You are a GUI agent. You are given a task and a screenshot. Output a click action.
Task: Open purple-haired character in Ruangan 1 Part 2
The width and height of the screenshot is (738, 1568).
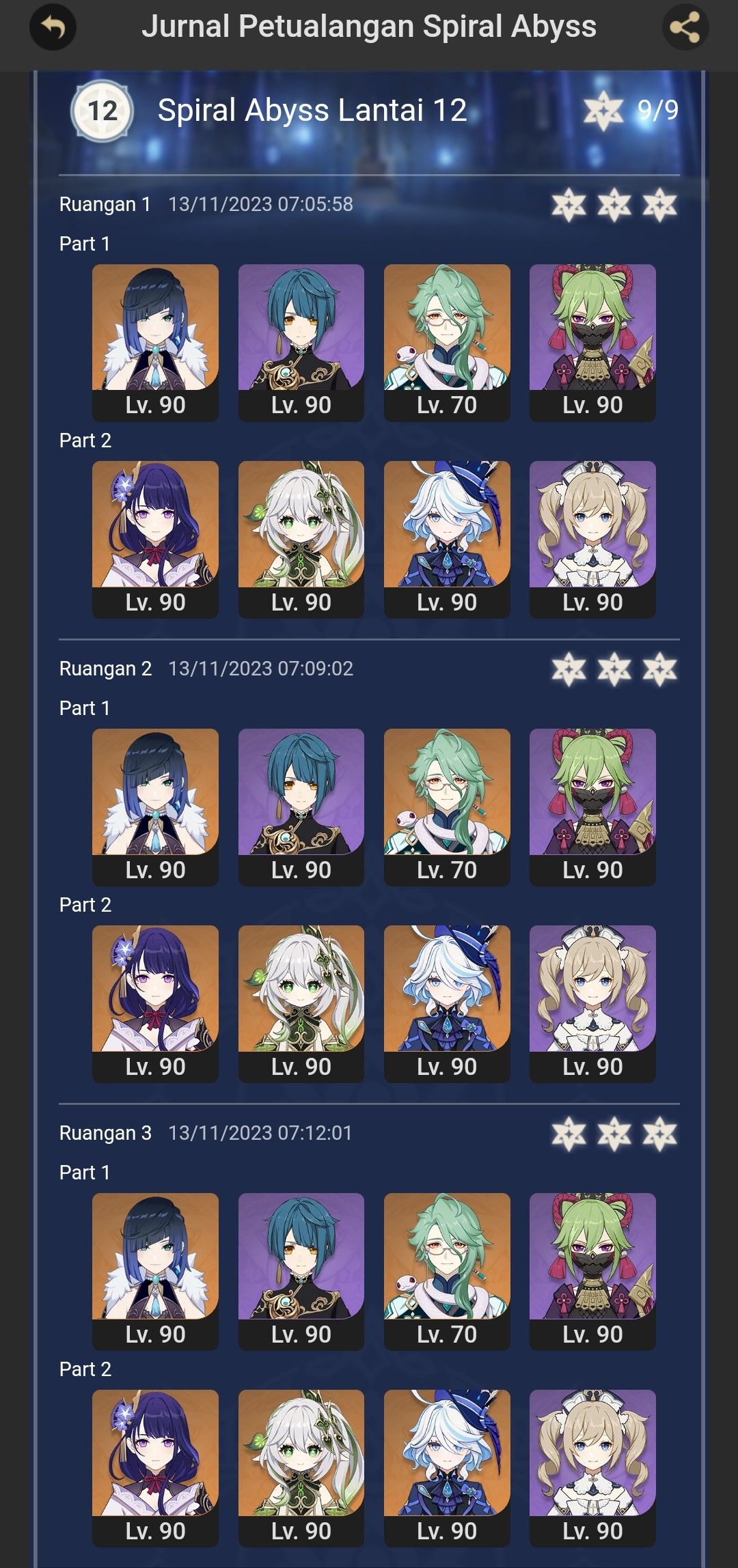coord(155,540)
